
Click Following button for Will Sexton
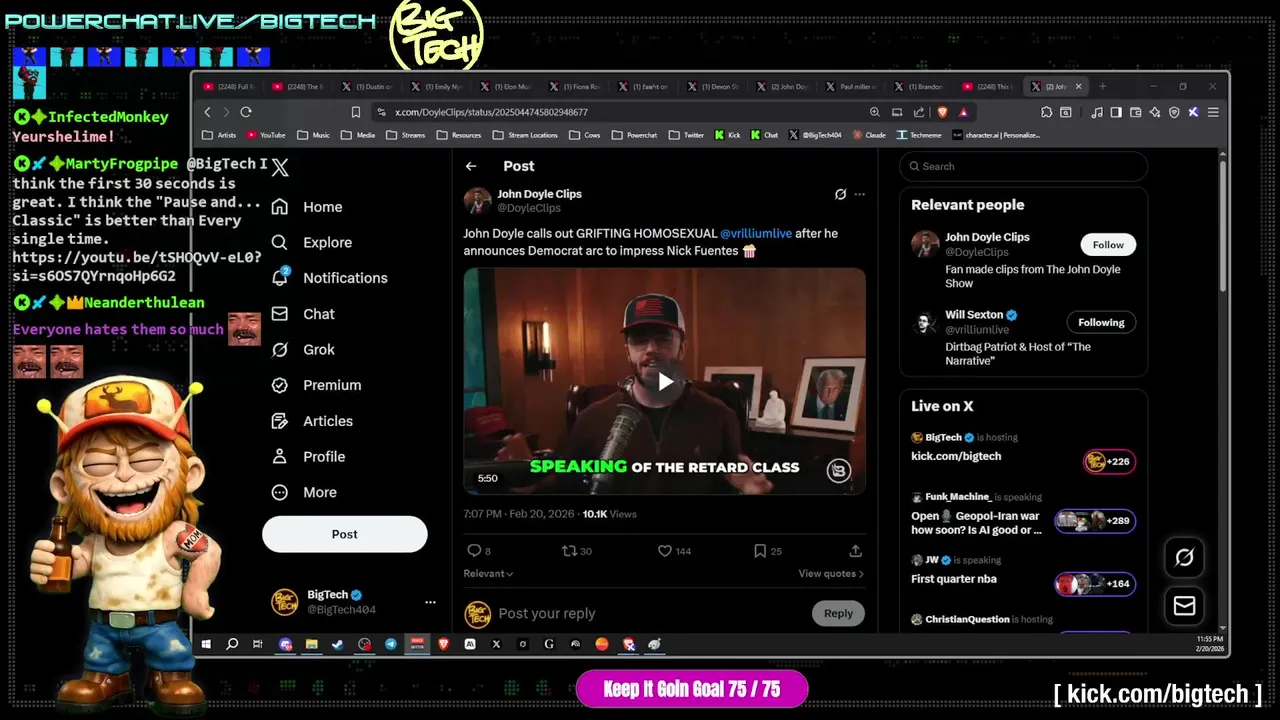(1101, 322)
